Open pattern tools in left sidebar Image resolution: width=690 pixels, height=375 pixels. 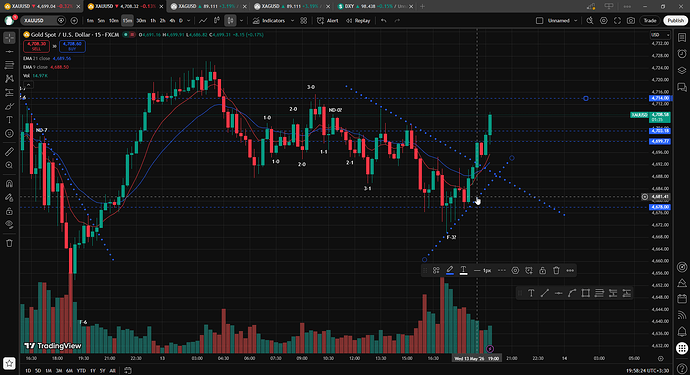click(9, 79)
